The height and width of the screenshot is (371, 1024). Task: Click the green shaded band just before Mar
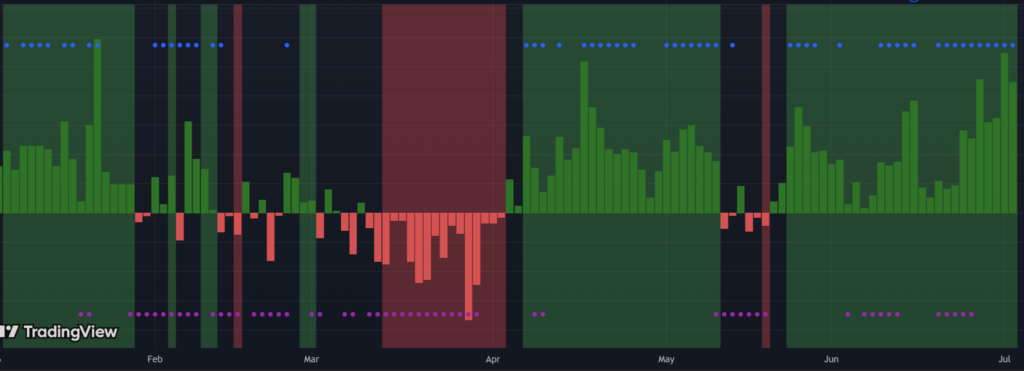(x=308, y=176)
